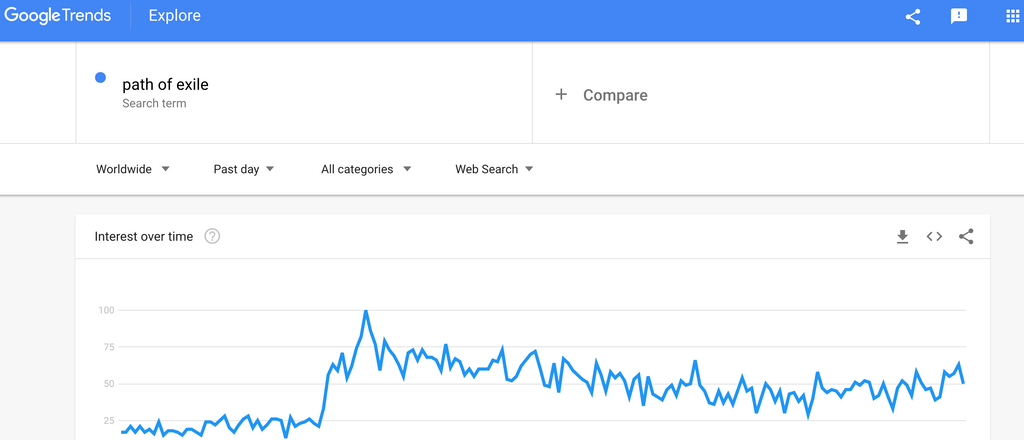
Task: Open the All categories dropdown
Action: tap(366, 169)
